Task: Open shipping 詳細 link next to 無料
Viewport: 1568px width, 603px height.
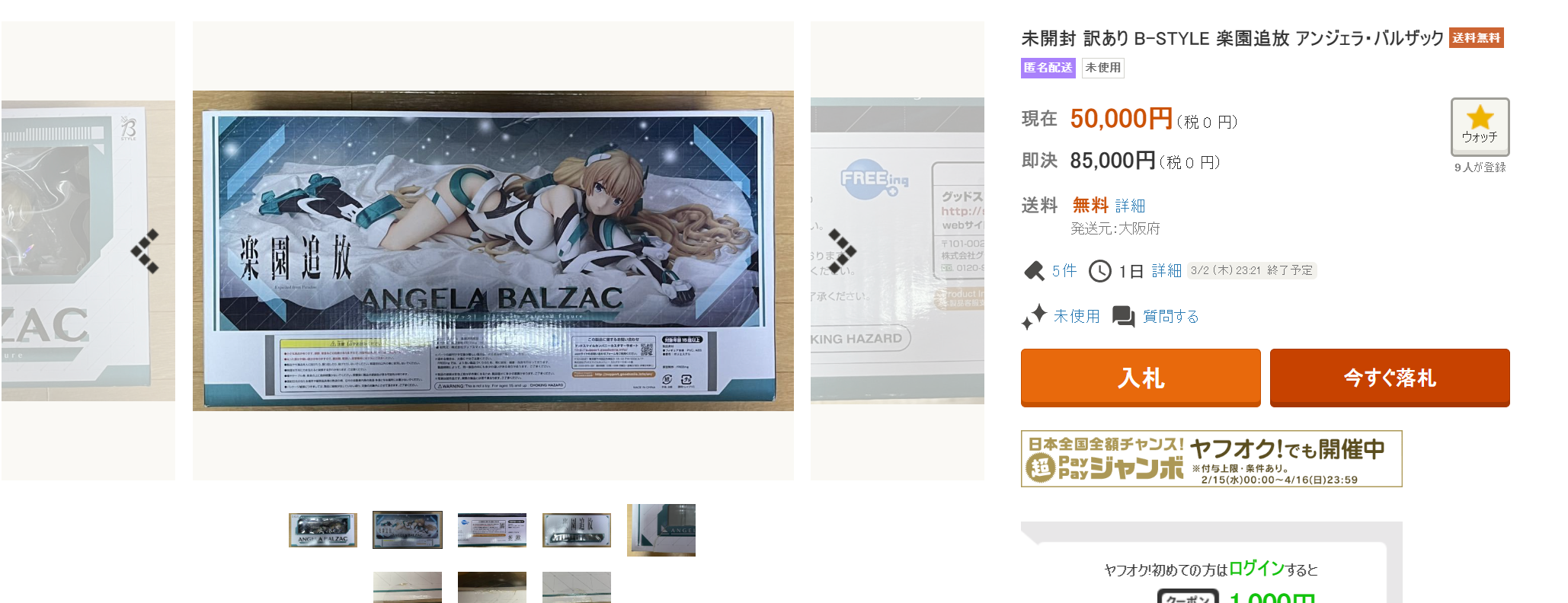Action: point(1130,206)
